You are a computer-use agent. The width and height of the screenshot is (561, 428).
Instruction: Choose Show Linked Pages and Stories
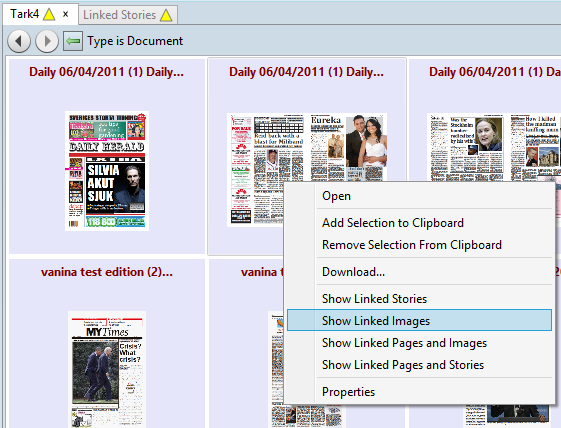[419, 365]
